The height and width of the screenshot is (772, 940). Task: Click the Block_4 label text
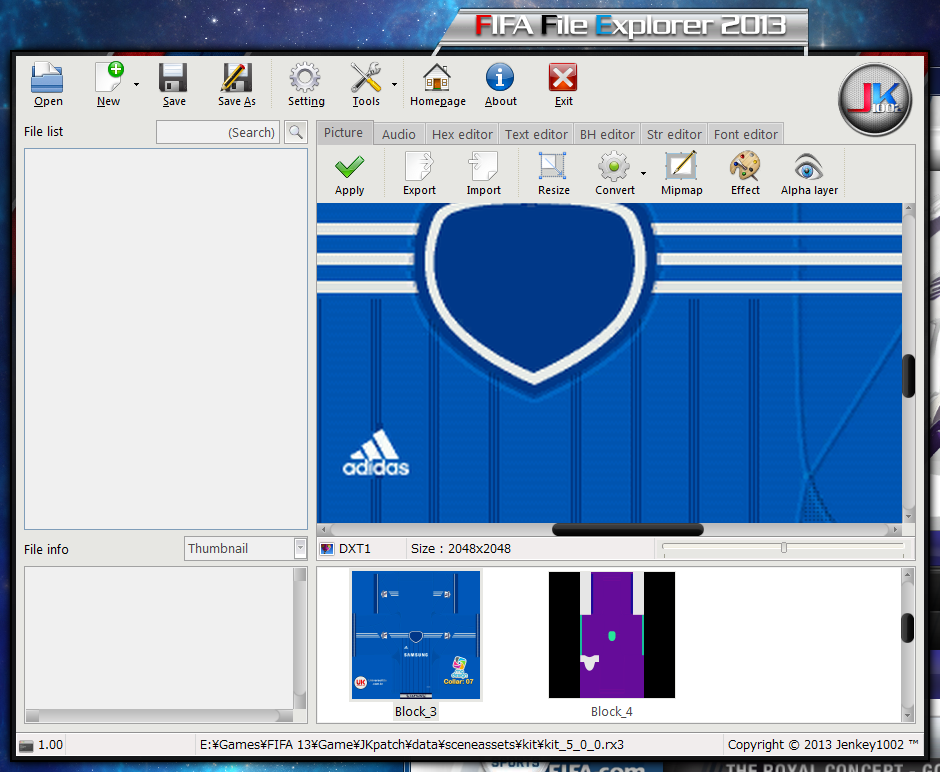pyautogui.click(x=611, y=711)
